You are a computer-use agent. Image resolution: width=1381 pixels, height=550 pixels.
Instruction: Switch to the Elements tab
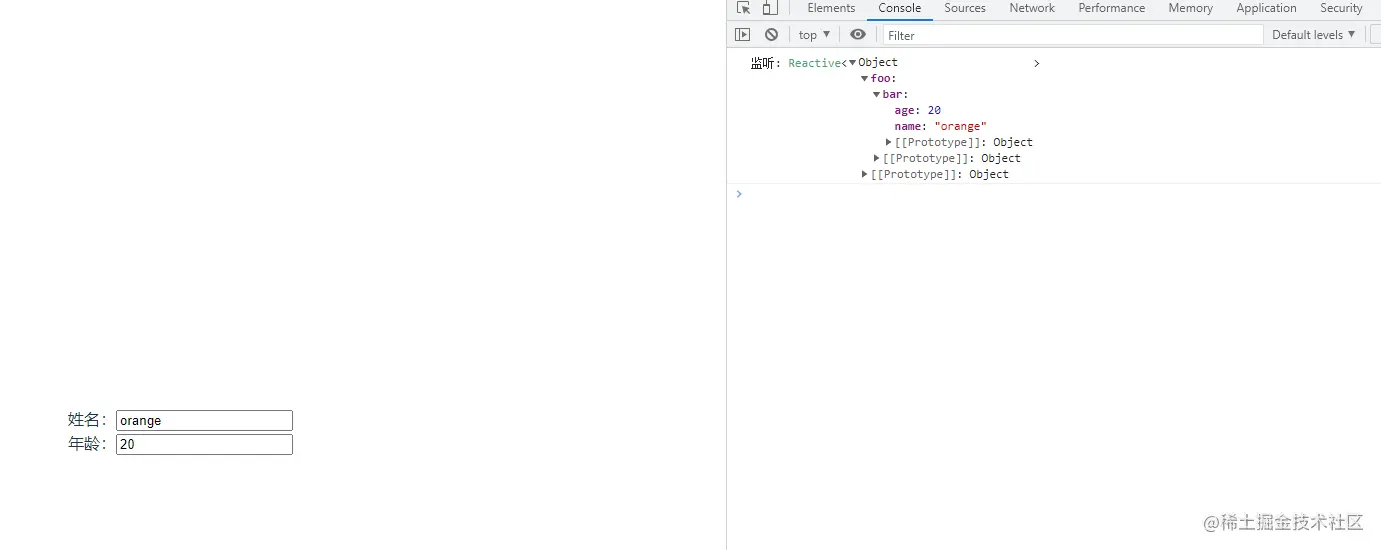coord(831,8)
